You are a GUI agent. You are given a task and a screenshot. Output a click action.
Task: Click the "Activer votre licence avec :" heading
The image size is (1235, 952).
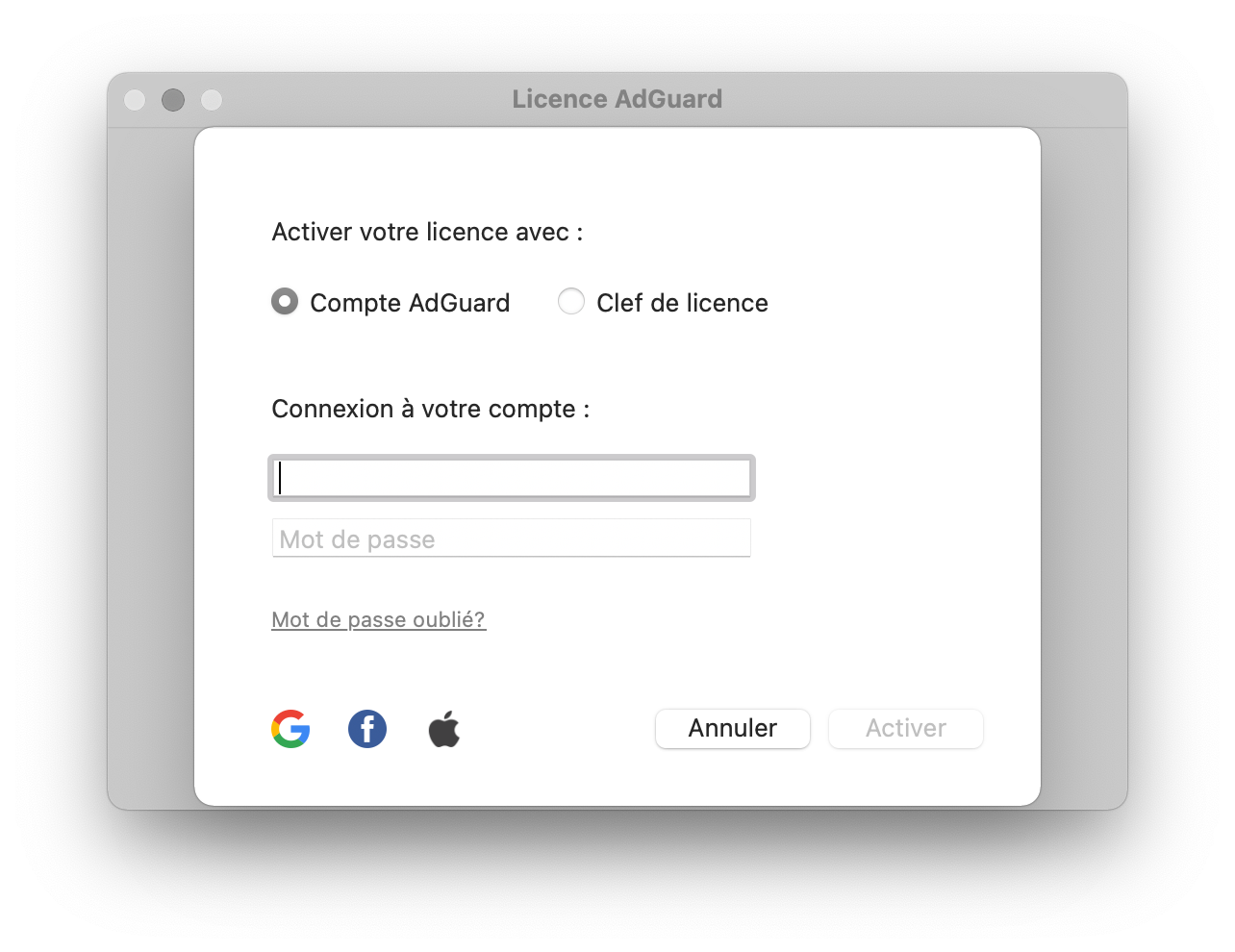[428, 232]
